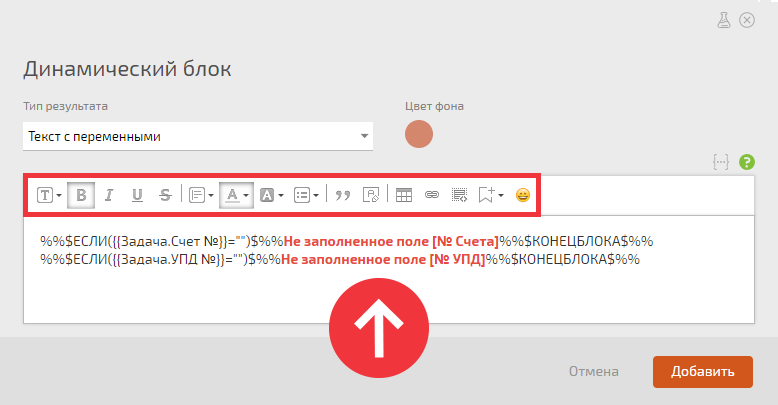778x405 pixels.
Task: Open the background color swatch
Action: coord(419,134)
